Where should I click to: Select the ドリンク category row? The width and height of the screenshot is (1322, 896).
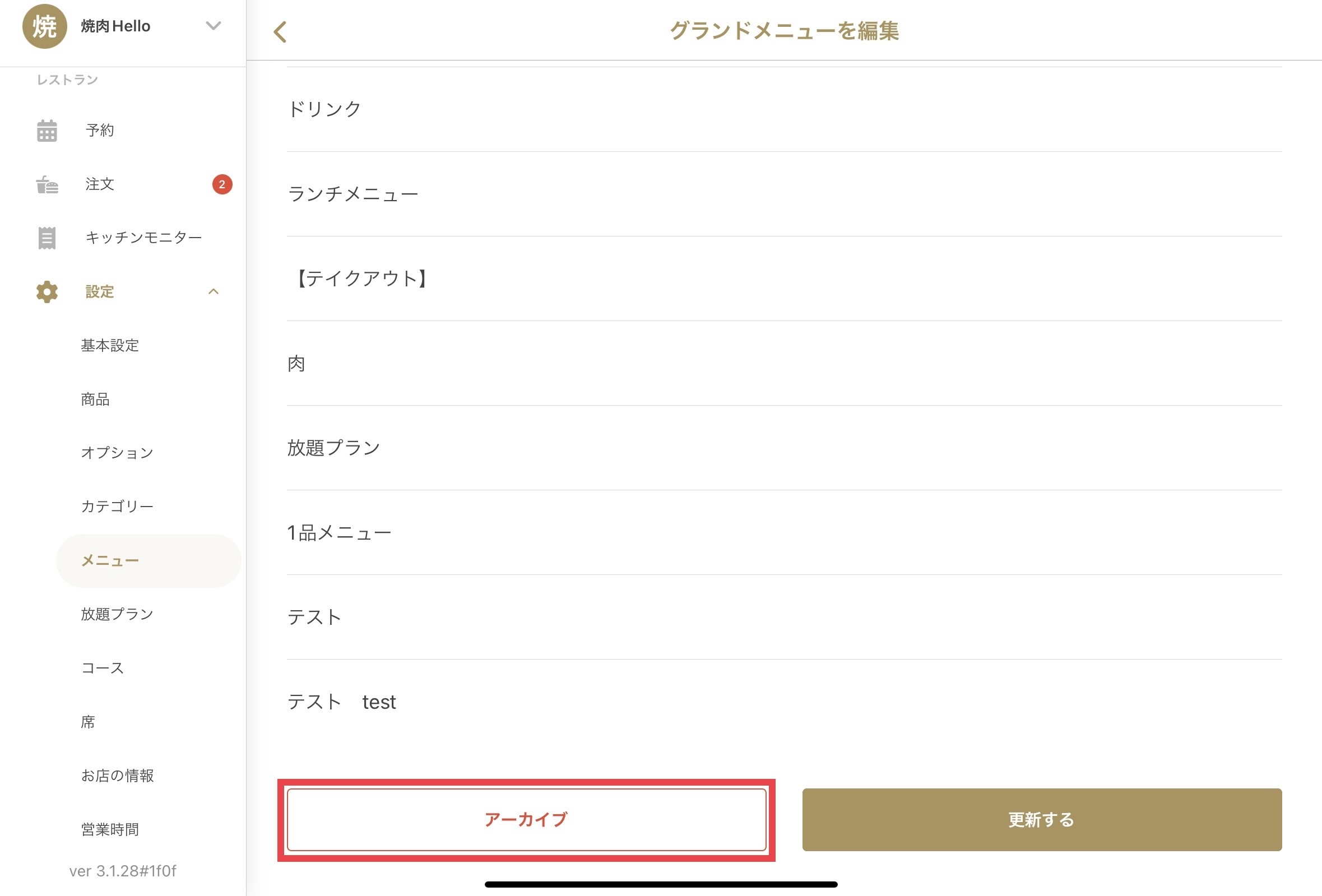click(784, 109)
